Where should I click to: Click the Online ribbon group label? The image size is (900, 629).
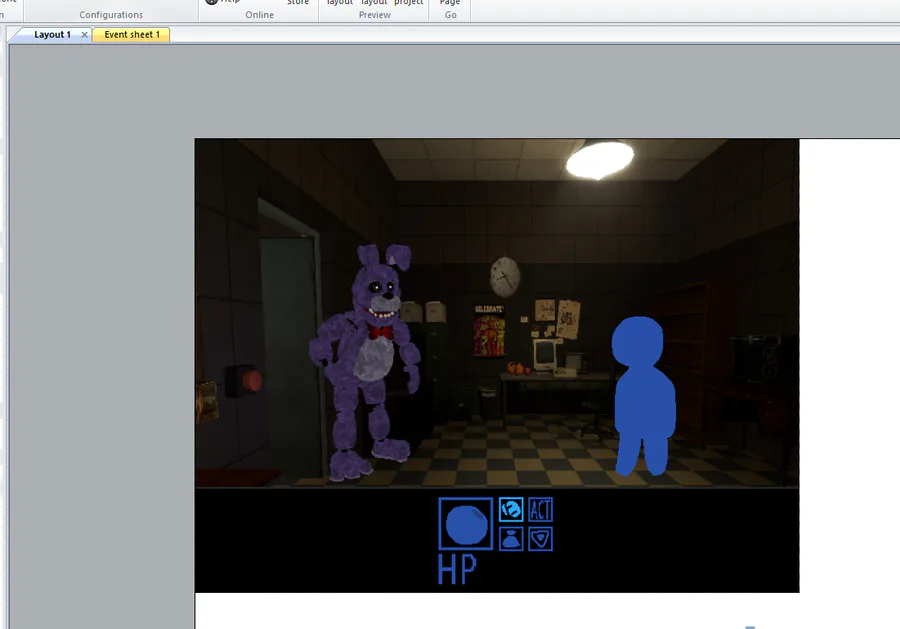point(259,15)
